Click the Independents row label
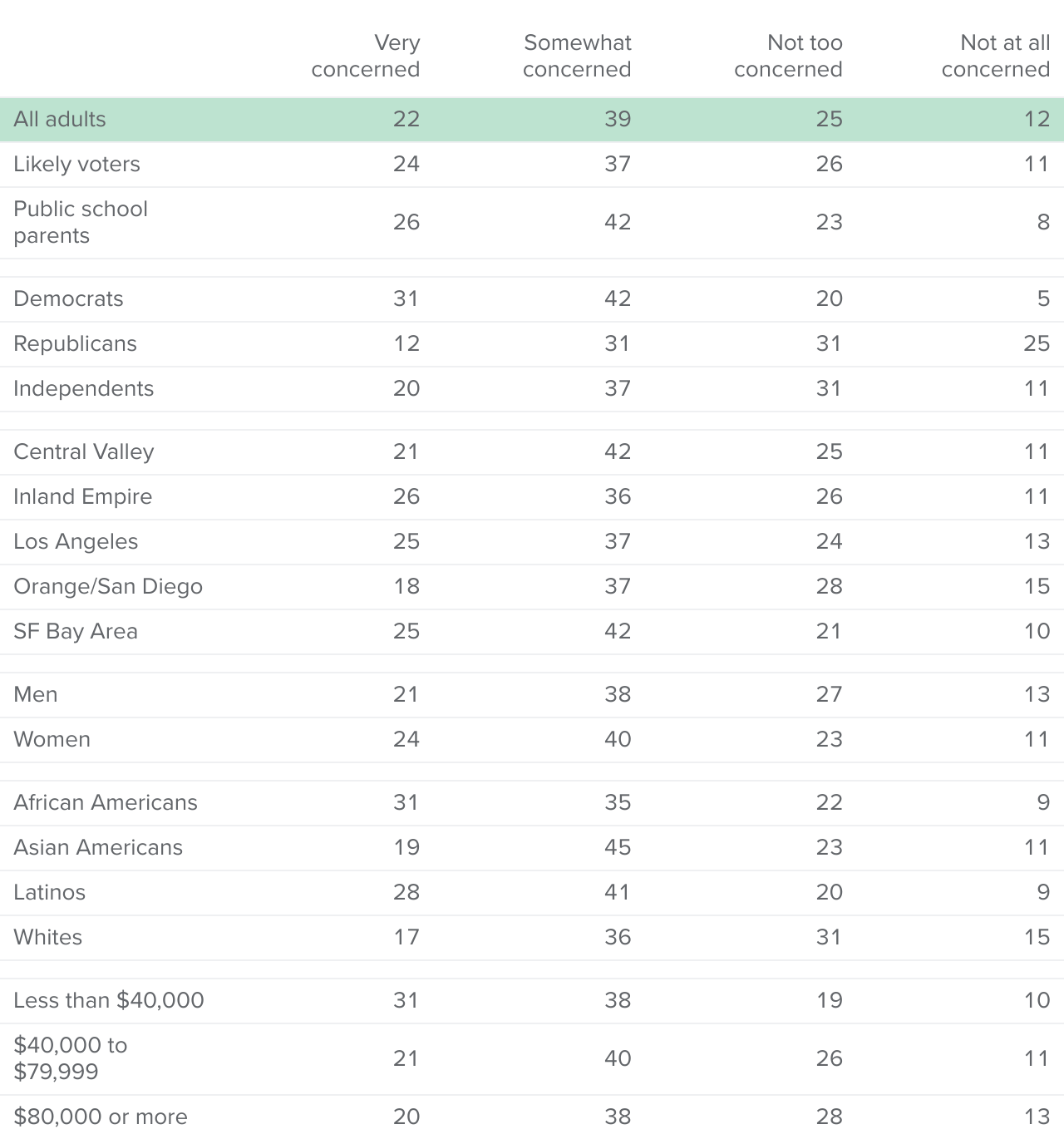This screenshot has width=1064, height=1139. 83,388
